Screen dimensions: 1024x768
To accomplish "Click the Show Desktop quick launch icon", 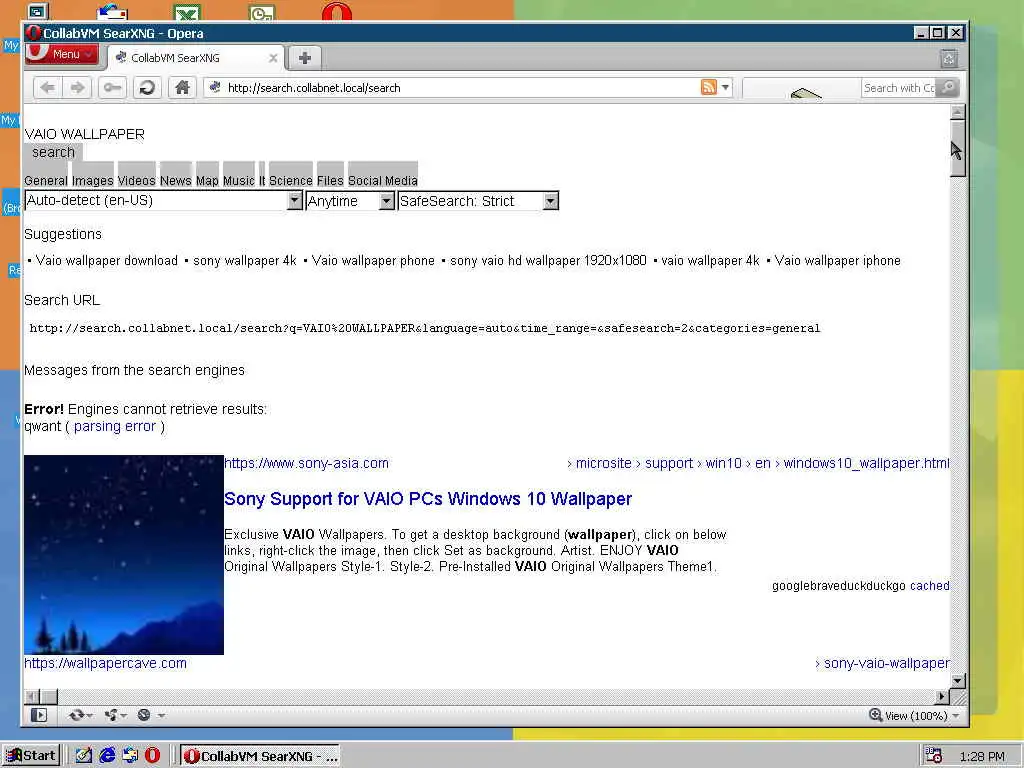I will 84,756.
